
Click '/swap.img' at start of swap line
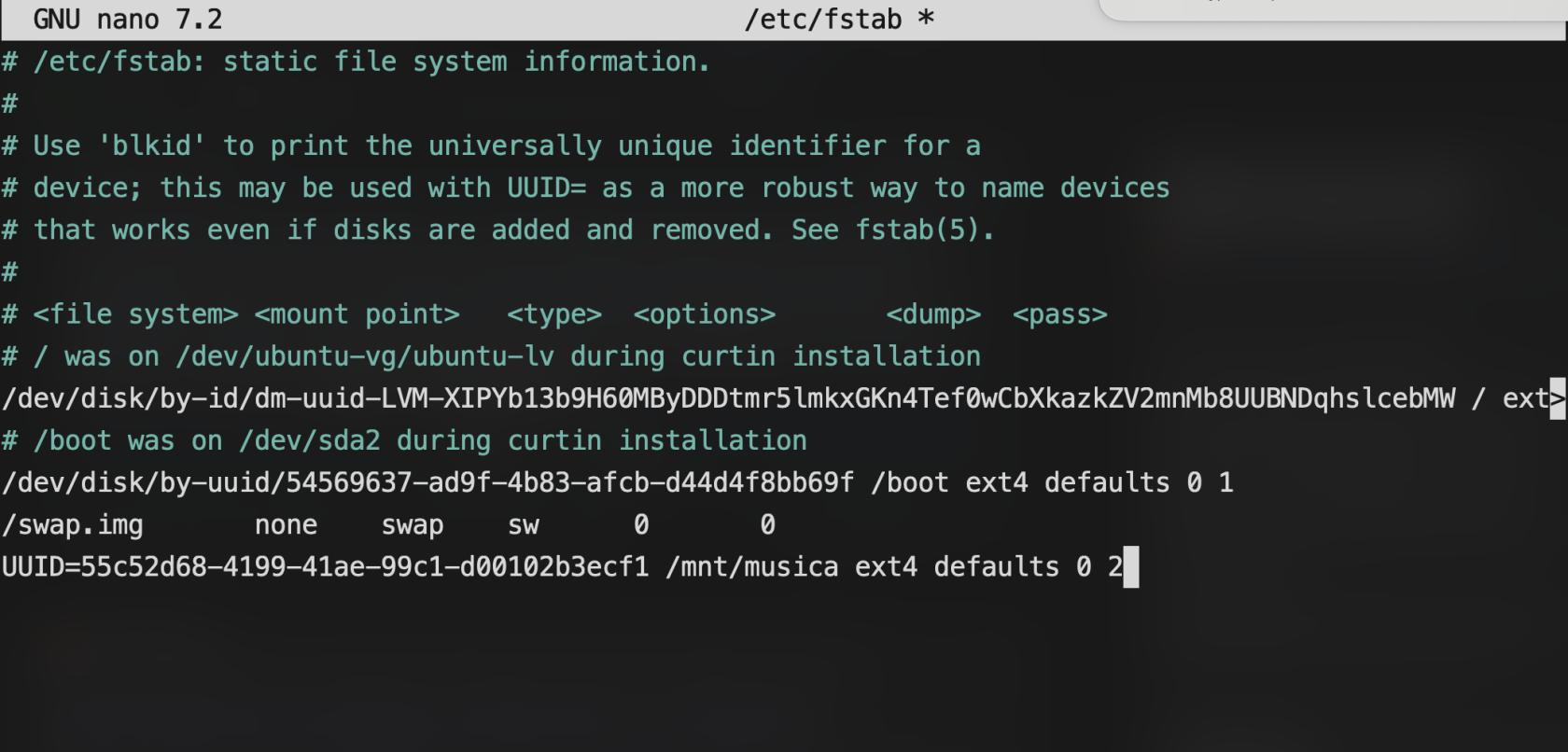click(73, 525)
